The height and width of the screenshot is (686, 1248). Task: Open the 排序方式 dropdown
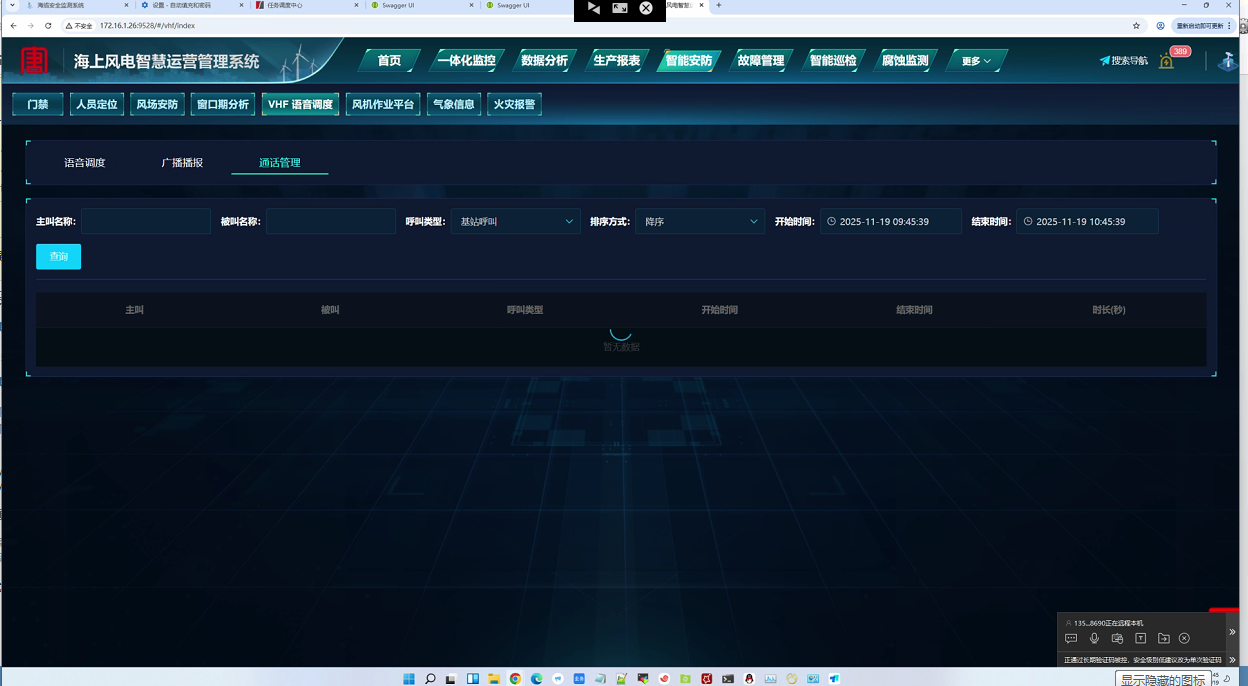[x=700, y=222]
